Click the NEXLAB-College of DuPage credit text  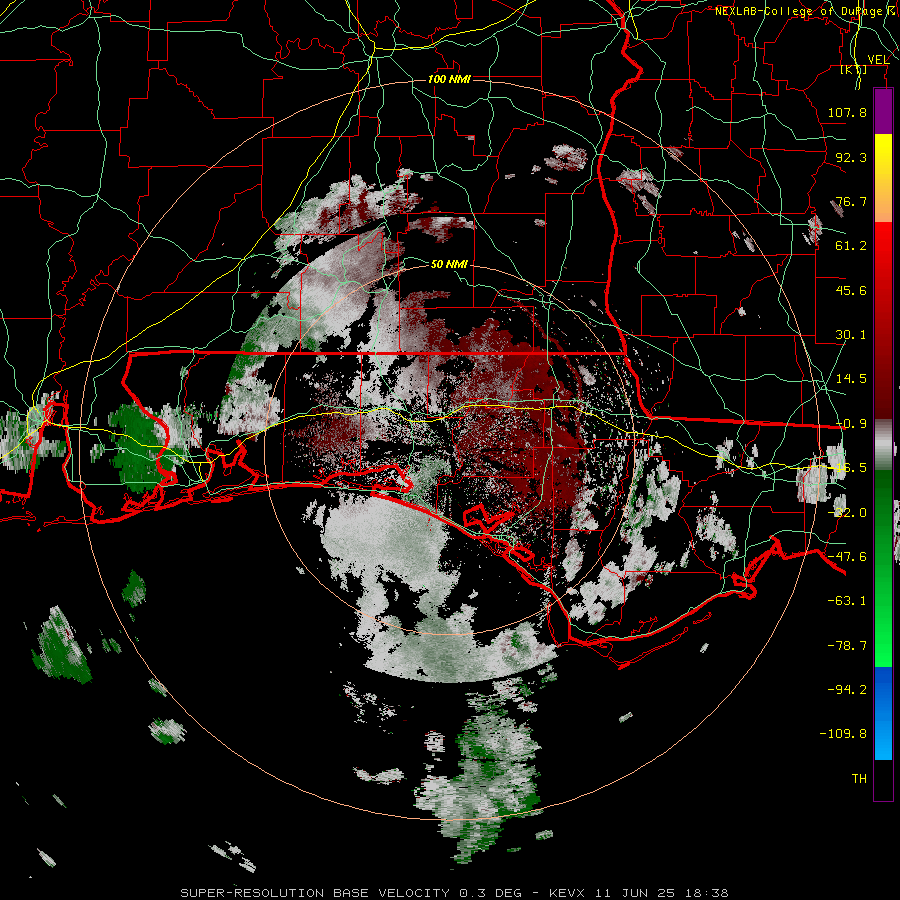[x=805, y=11]
